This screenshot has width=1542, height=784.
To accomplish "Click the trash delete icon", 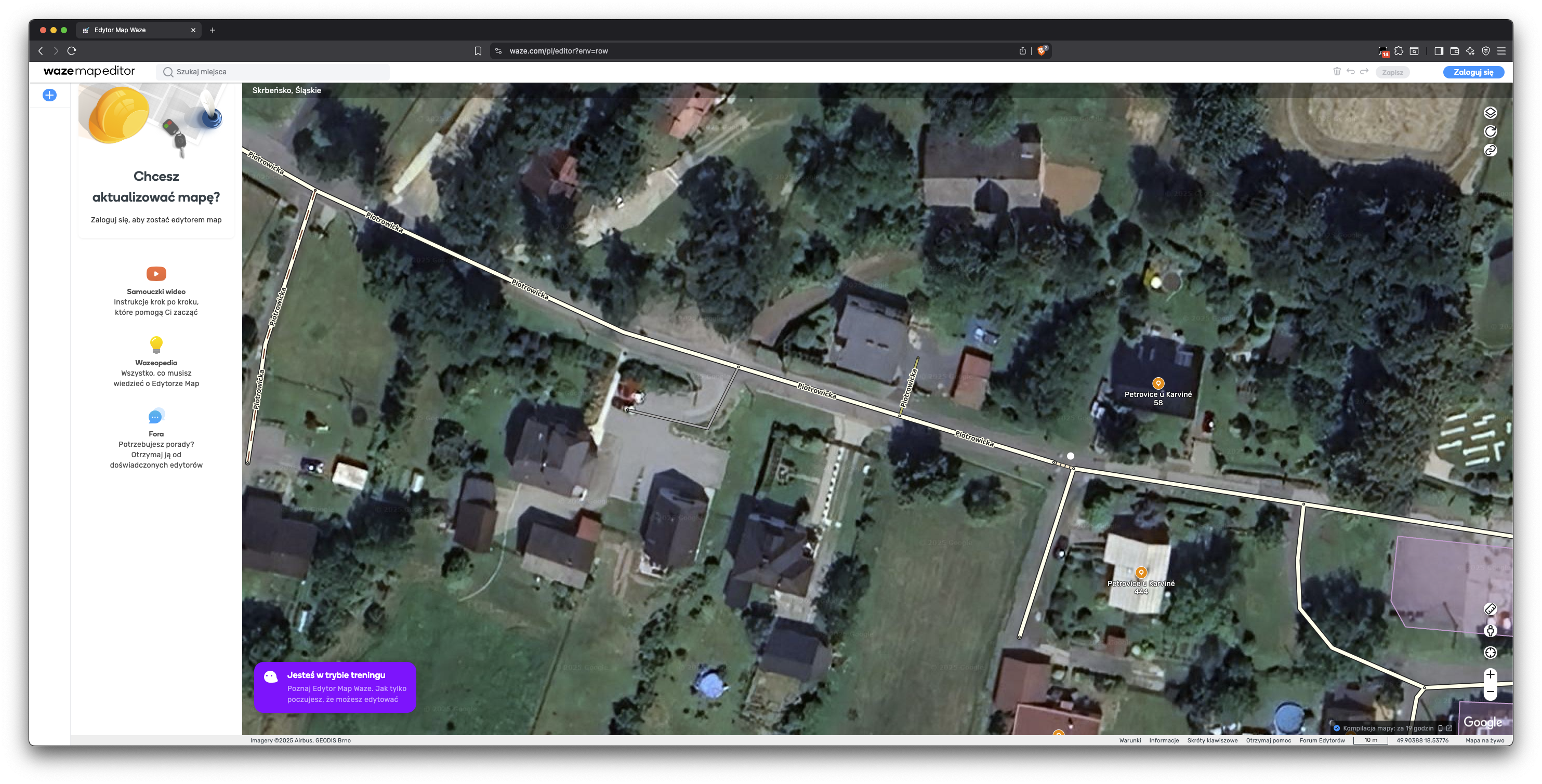I will pyautogui.click(x=1337, y=72).
